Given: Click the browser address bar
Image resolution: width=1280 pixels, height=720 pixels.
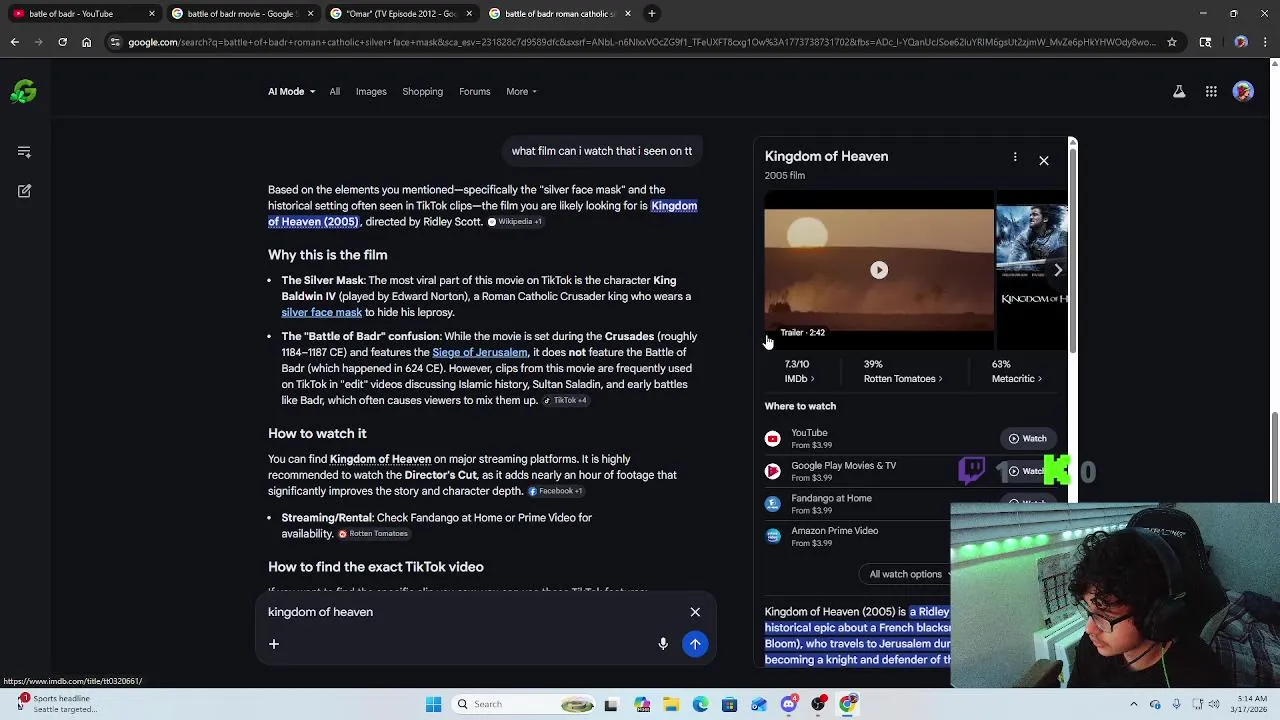Looking at the screenshot, I should pos(640,42).
